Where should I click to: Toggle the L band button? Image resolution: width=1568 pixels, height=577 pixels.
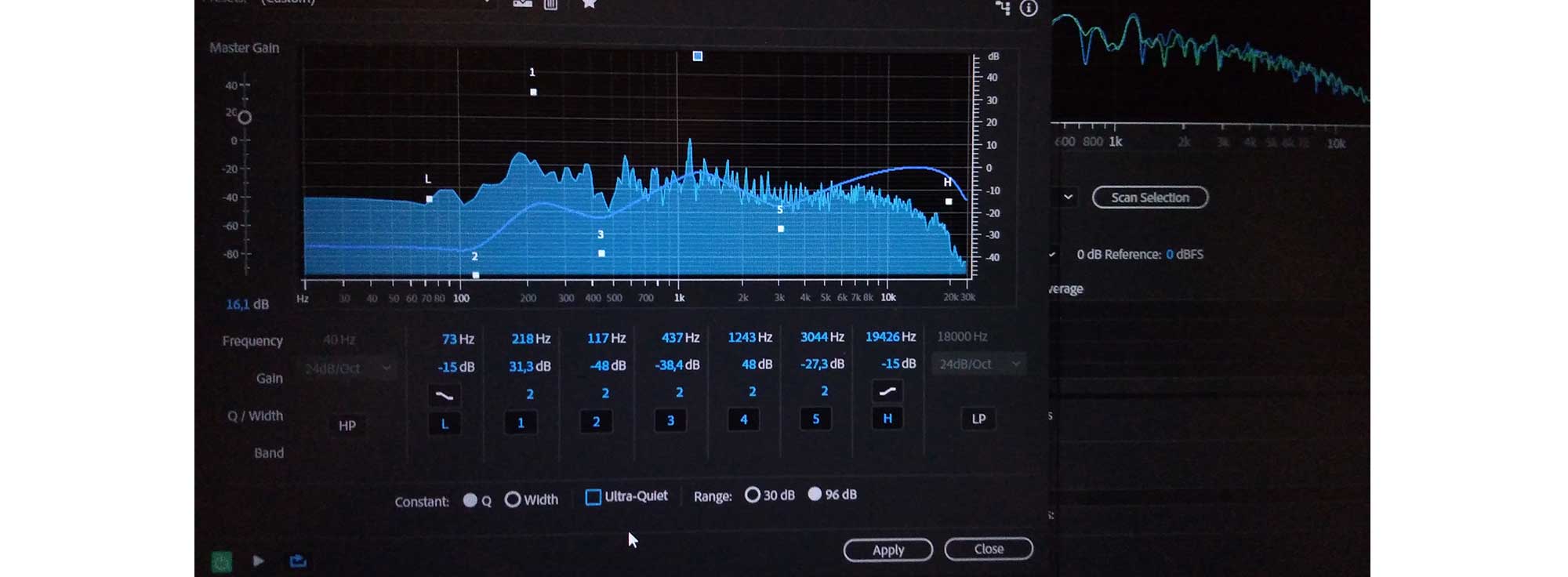coord(445,424)
